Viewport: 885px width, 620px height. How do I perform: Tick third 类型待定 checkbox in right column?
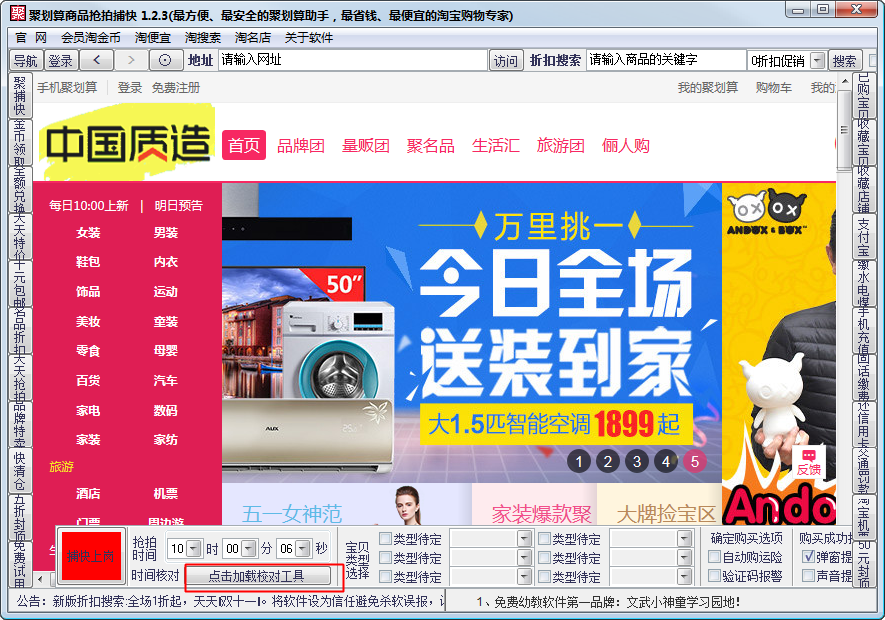pos(544,576)
